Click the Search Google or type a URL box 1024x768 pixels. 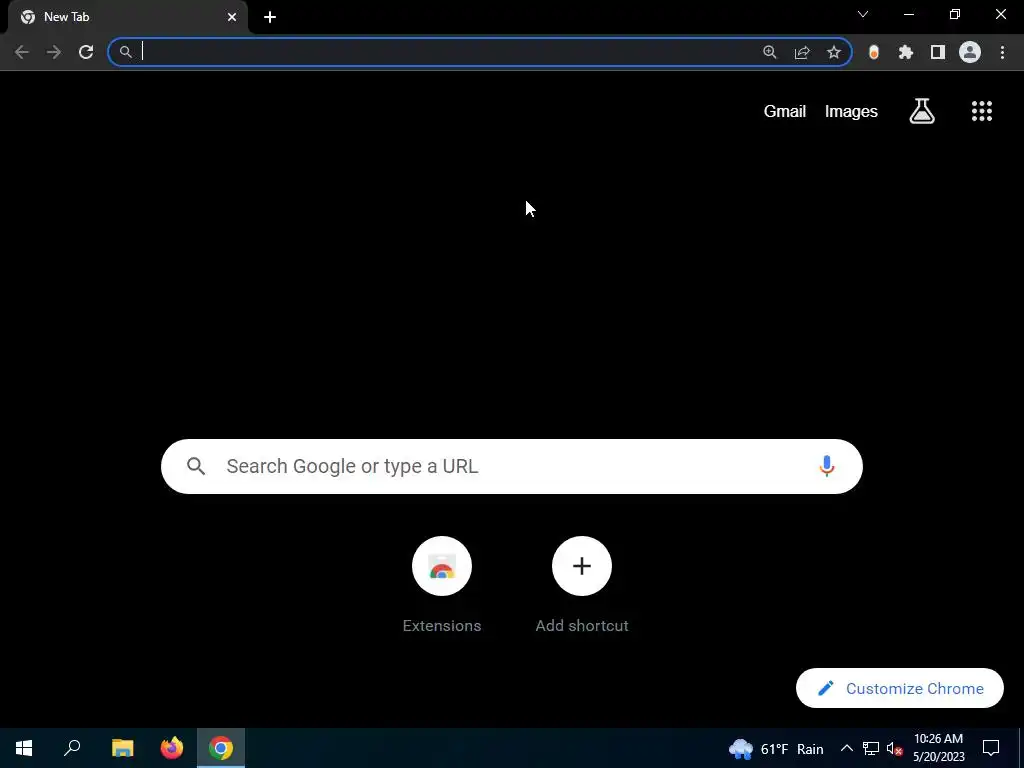(x=511, y=466)
